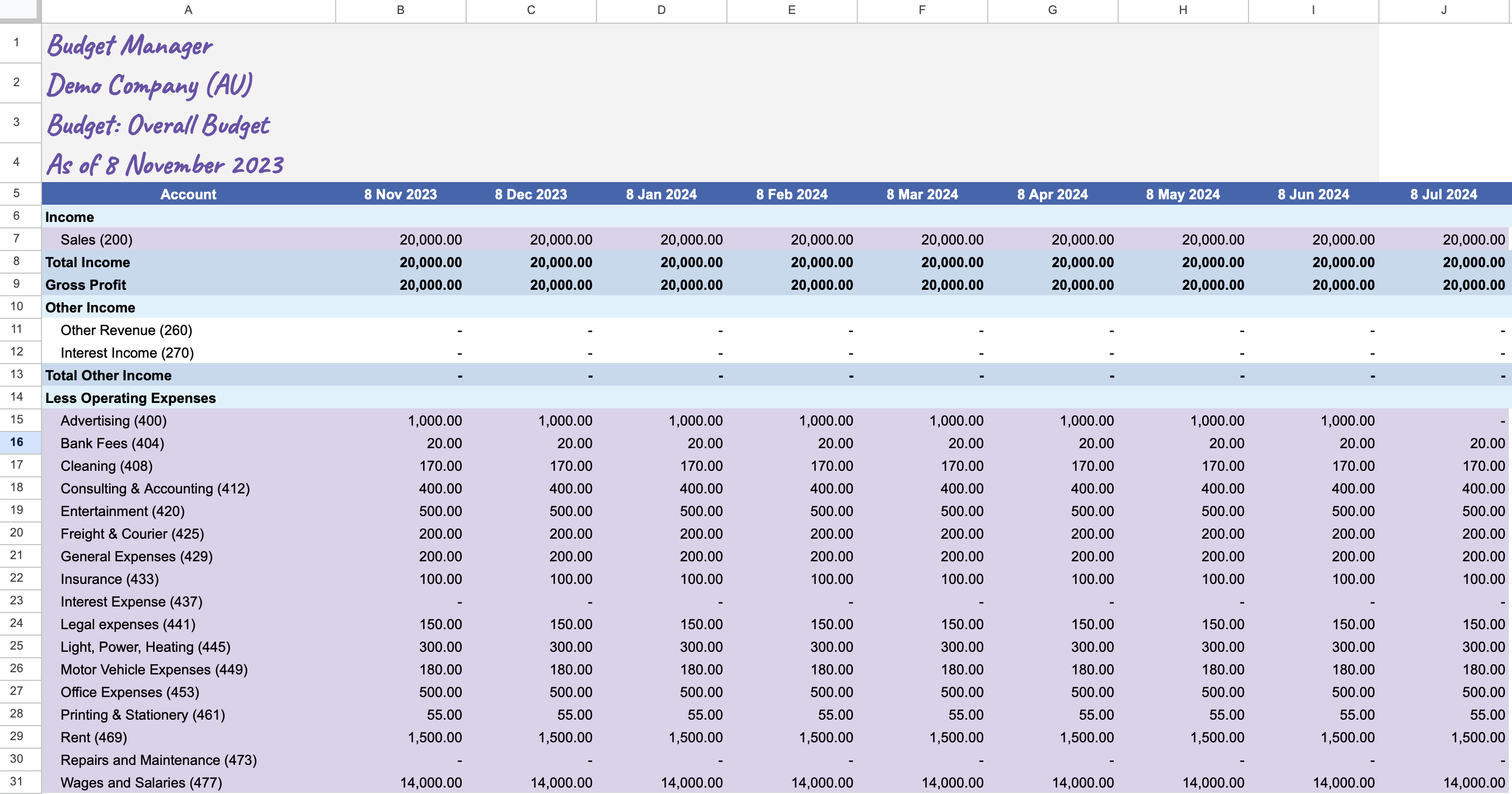Click 'Motor Vehicle Expenses (449)' cell

[189, 669]
